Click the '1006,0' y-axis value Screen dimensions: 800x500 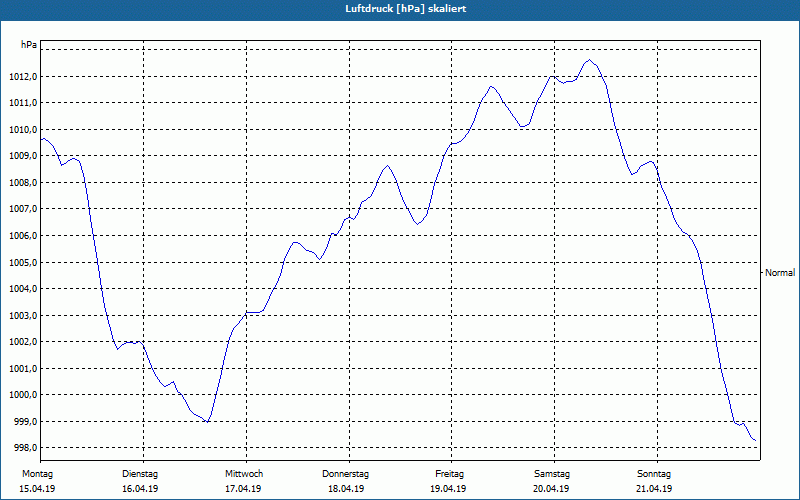(23, 236)
